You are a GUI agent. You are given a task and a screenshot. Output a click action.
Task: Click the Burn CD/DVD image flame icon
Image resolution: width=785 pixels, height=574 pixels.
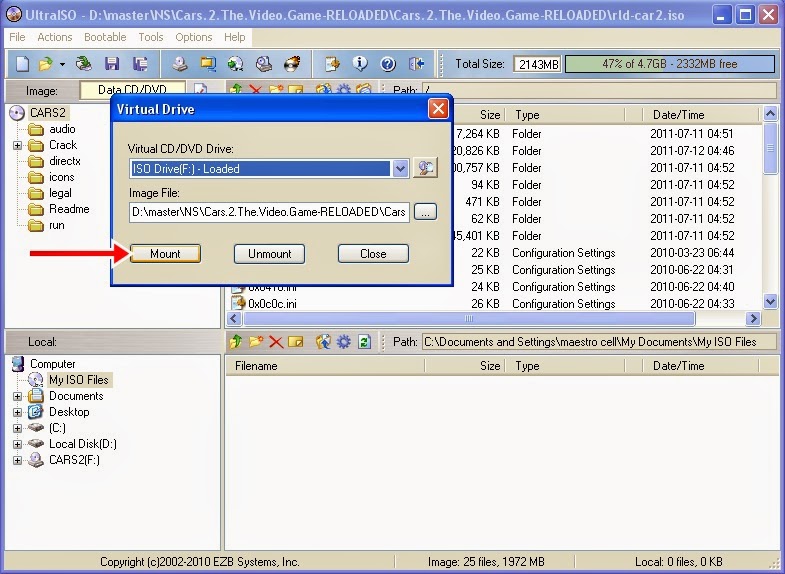[292, 64]
